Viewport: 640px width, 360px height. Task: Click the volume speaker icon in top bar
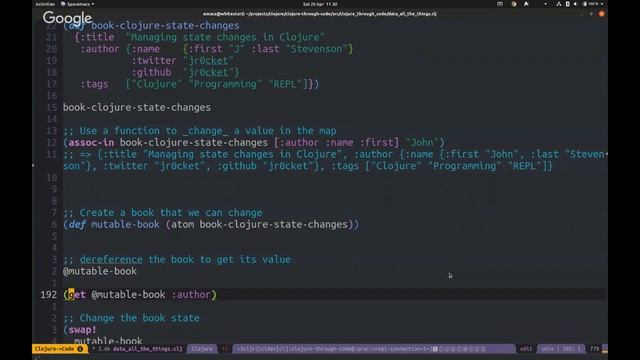575,4
